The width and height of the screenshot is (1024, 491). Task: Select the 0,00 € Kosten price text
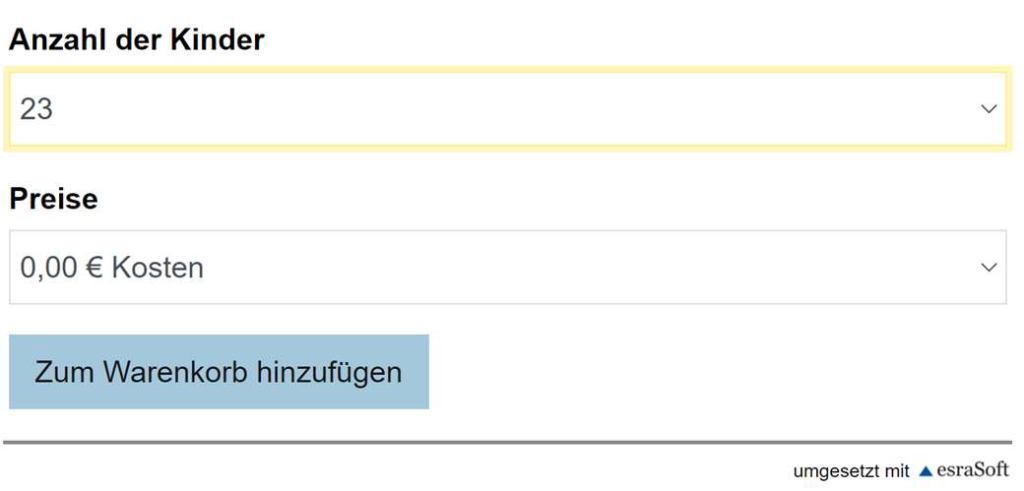coord(112,268)
